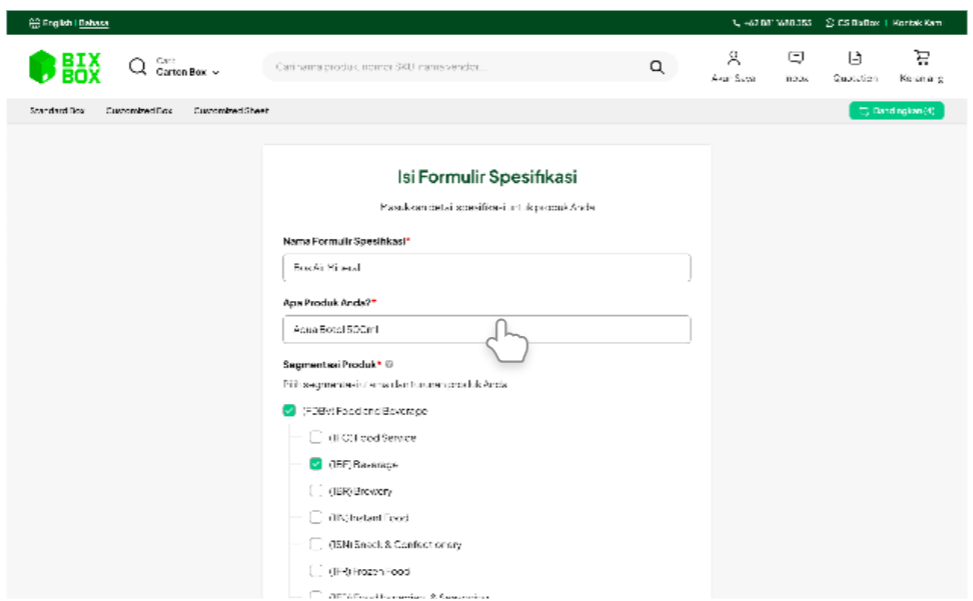Image resolution: width=973 pixels, height=601 pixels.
Task: Open the Quotation document icon
Action: (x=855, y=59)
